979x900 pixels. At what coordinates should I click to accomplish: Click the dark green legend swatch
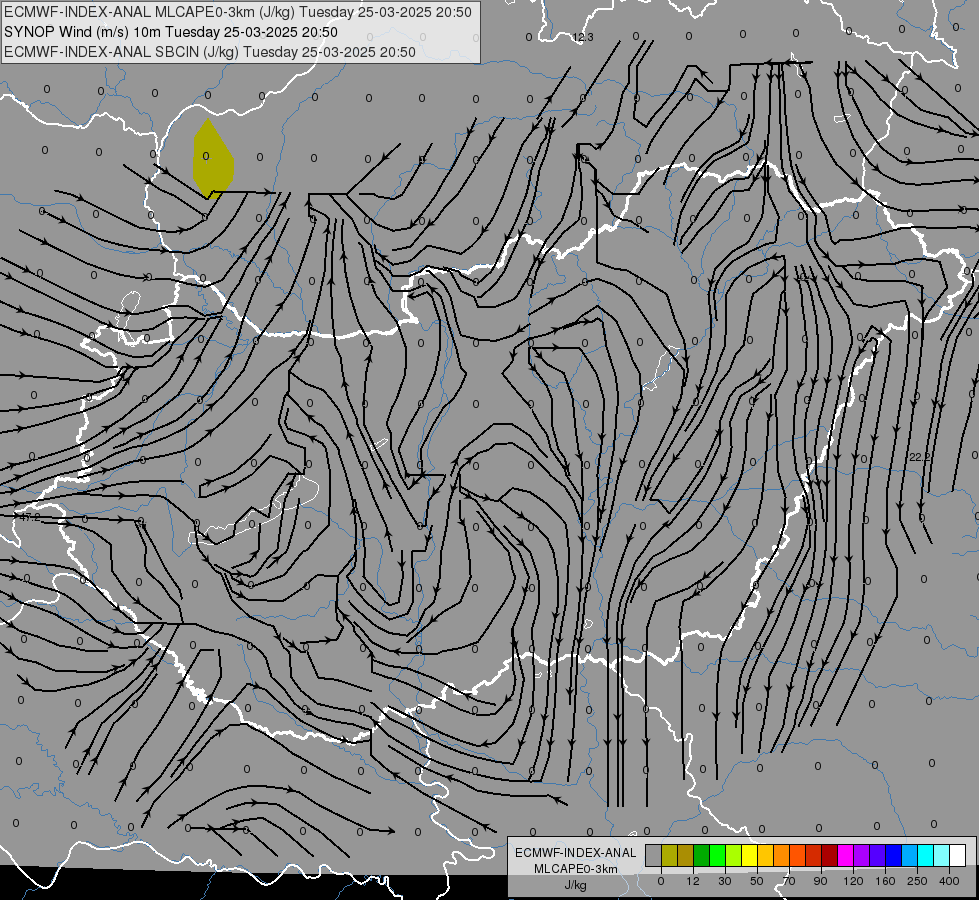pyautogui.click(x=702, y=855)
